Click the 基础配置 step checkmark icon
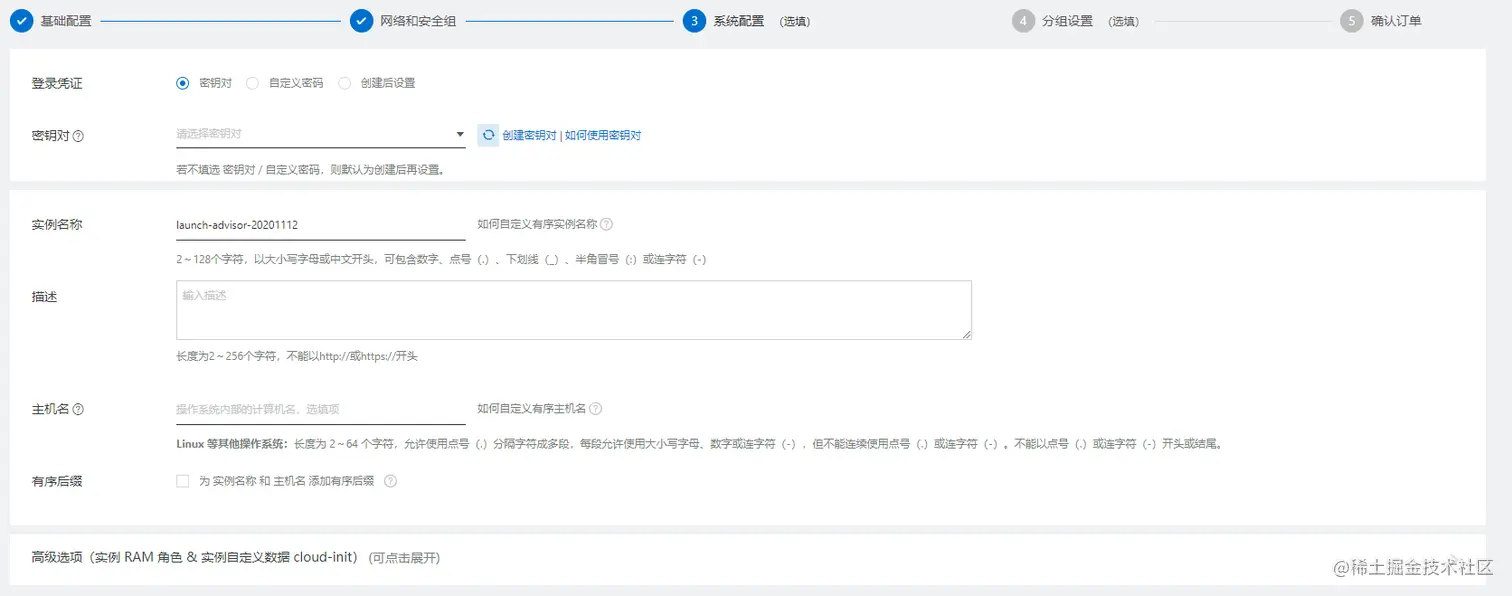 pos(22,21)
